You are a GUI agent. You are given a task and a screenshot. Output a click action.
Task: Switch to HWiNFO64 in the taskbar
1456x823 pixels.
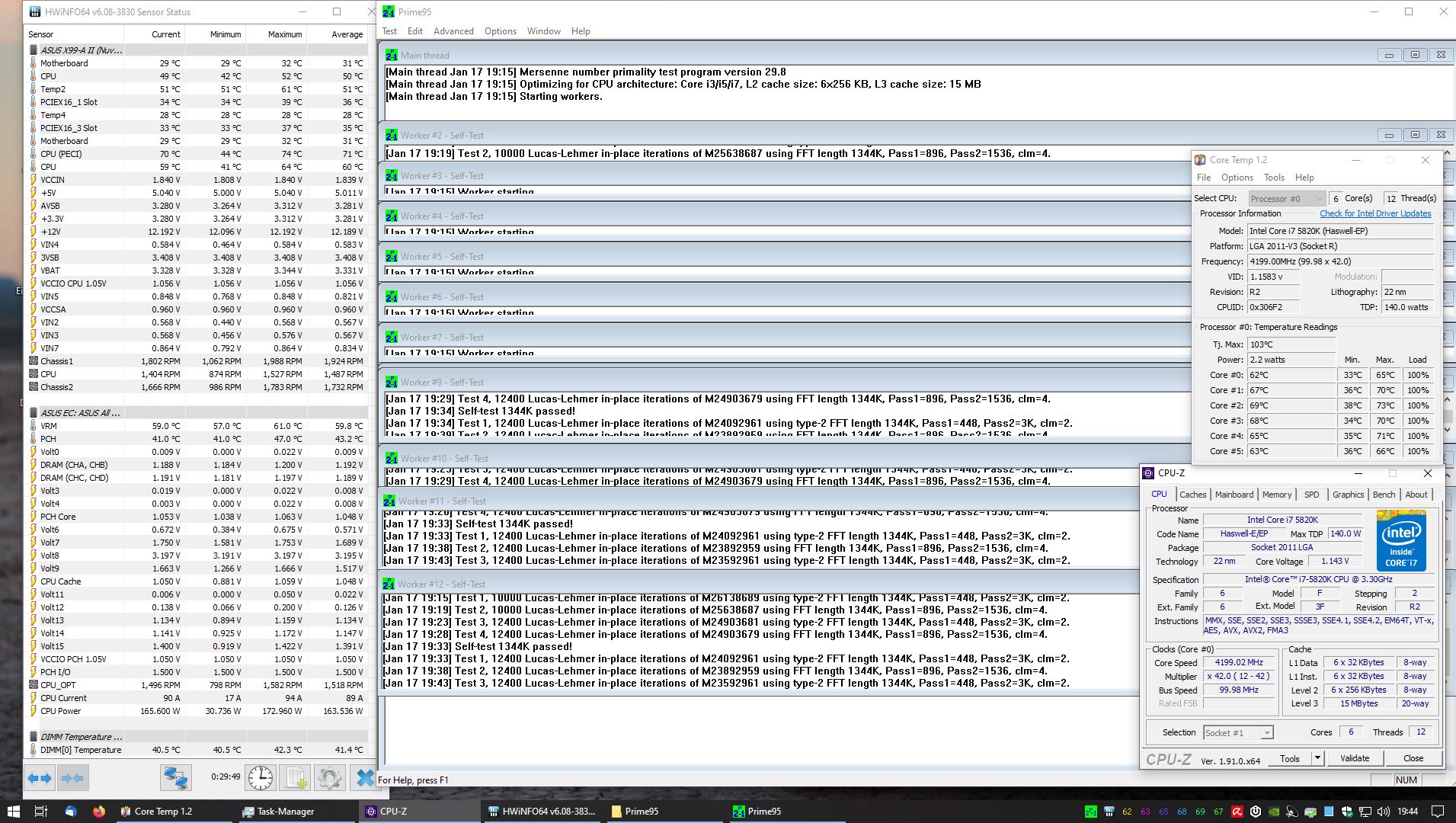542,812
